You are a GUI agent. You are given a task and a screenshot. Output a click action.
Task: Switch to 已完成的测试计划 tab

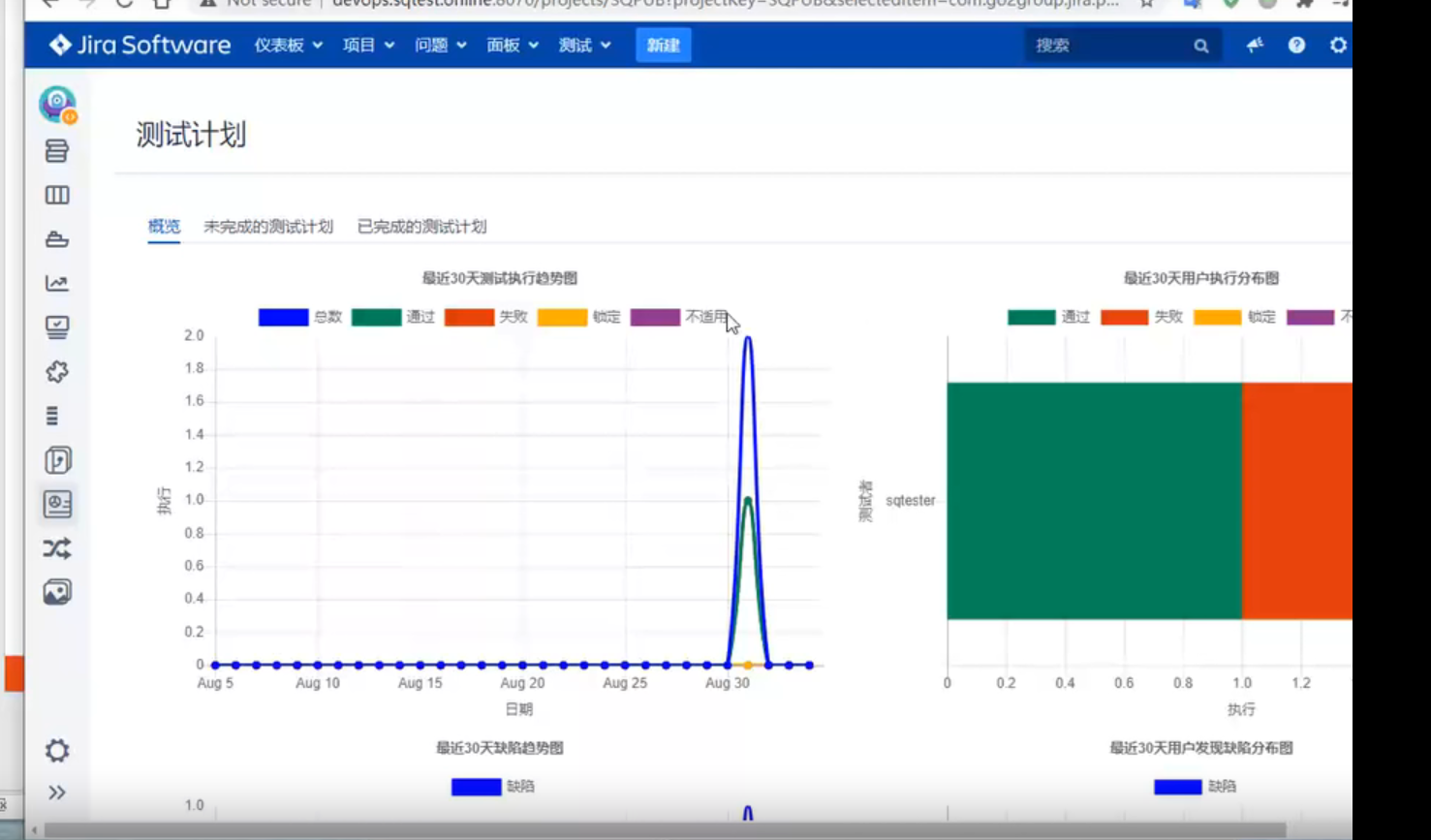422,227
